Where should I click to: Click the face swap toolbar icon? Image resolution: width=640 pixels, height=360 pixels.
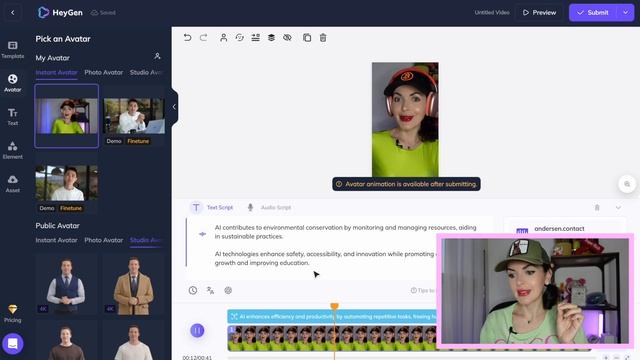tap(240, 38)
